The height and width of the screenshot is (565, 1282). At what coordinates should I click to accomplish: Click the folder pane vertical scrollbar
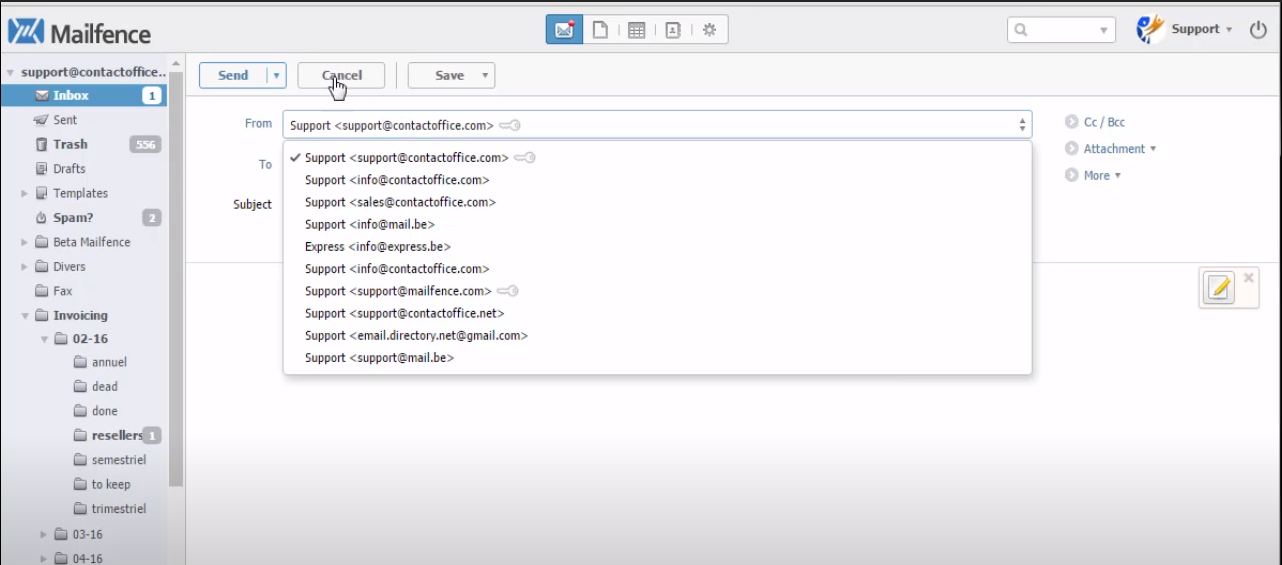click(x=176, y=280)
